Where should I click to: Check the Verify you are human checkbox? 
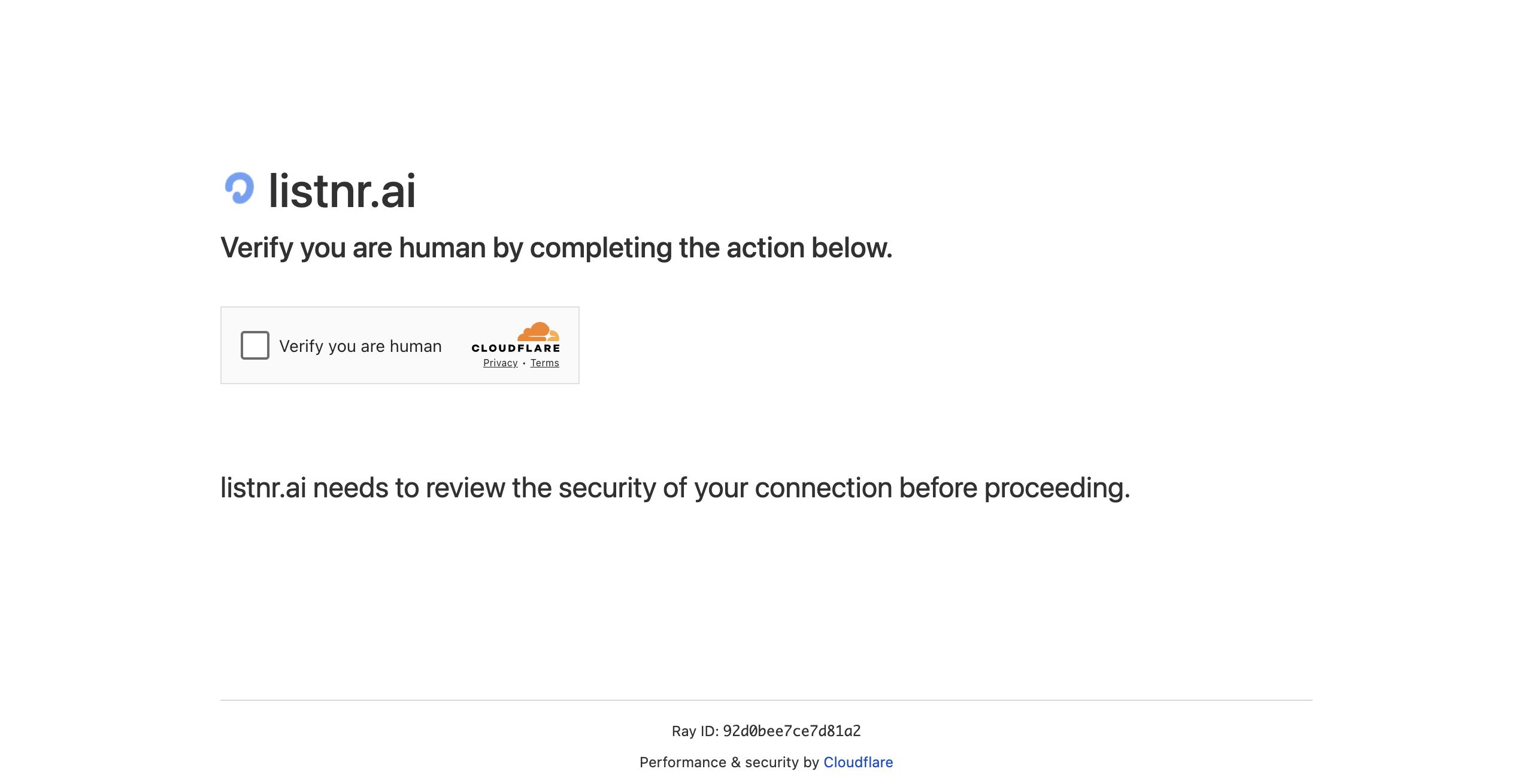[x=255, y=345]
